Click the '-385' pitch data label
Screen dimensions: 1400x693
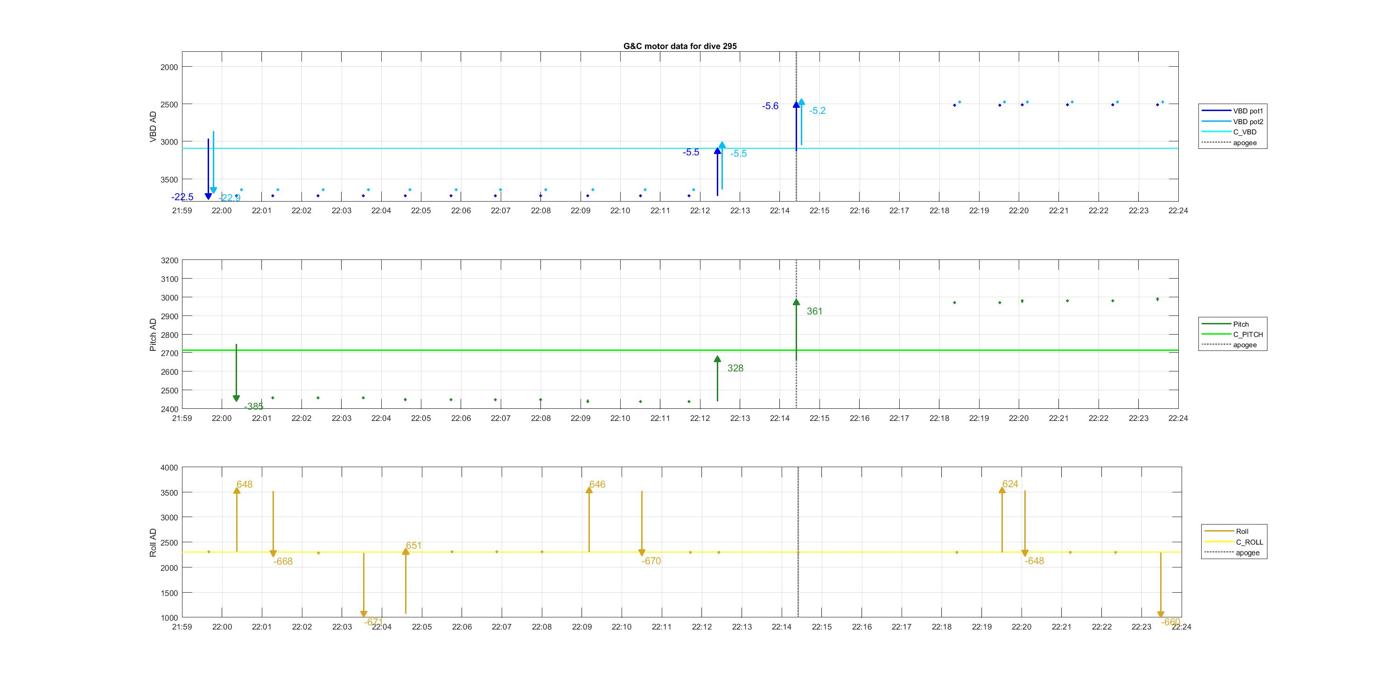click(254, 406)
